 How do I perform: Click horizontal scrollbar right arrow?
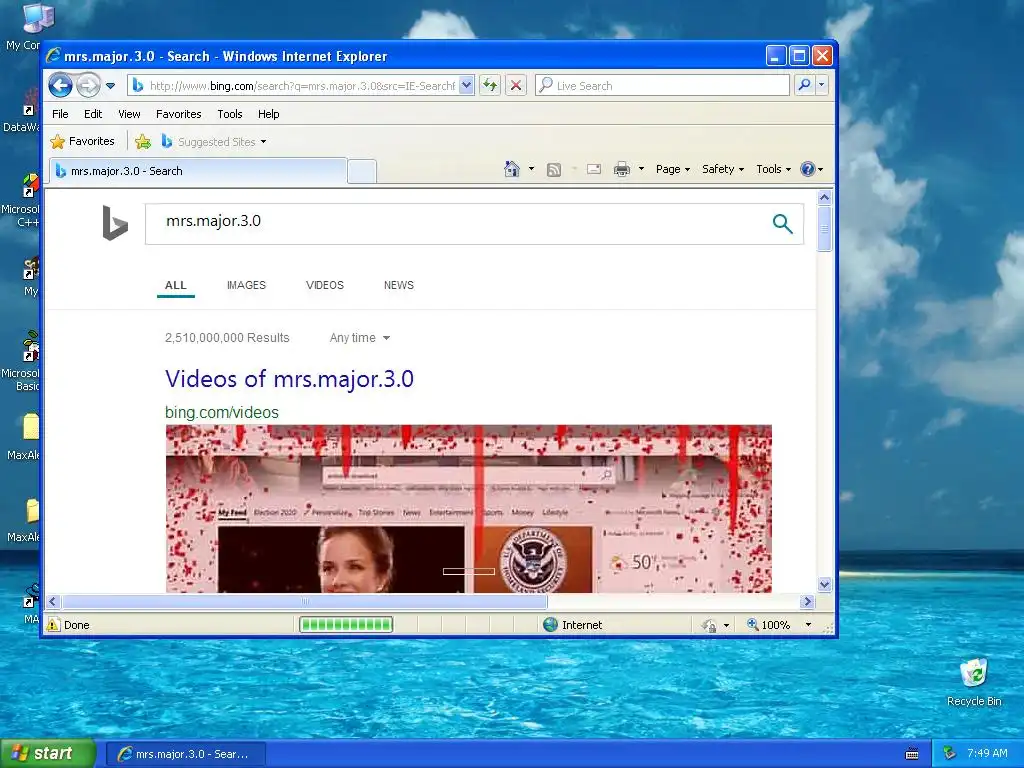coord(808,601)
